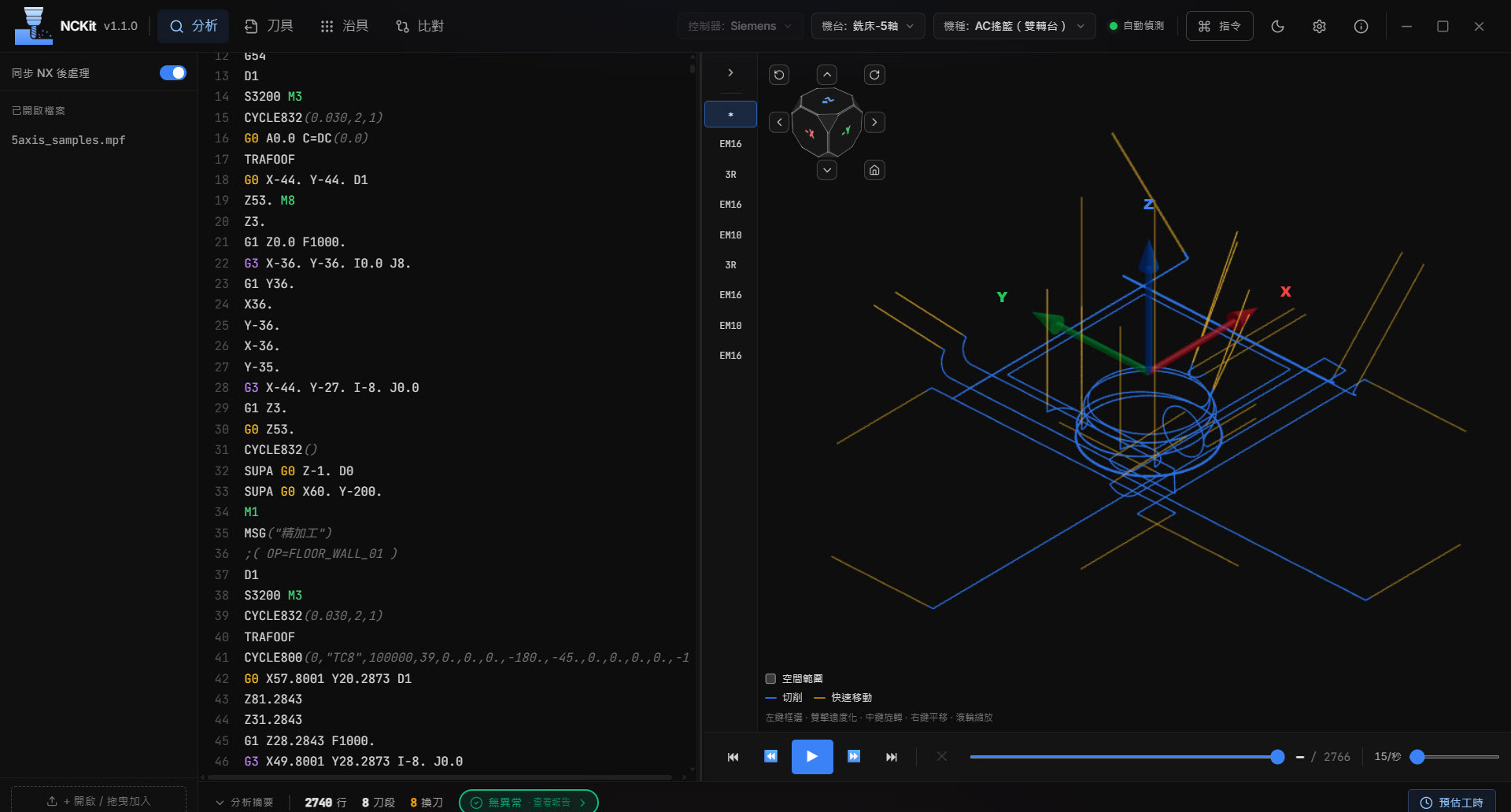Open the 控制器 Siemens dropdown
The height and width of the screenshot is (812, 1511).
coord(740,26)
